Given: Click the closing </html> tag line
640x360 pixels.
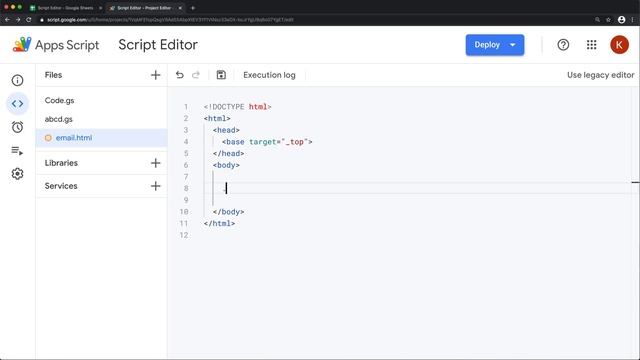Looking at the screenshot, I should 220,224.
